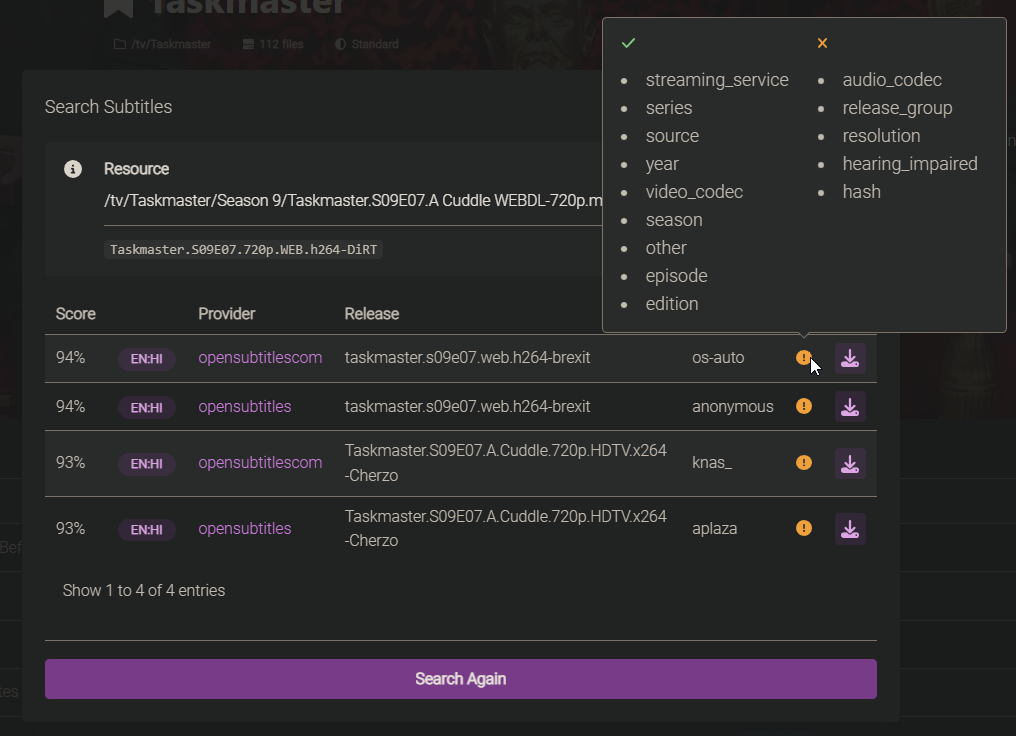Click audio_codec in unmatched list
The width and height of the screenshot is (1016, 736).
[x=892, y=80]
